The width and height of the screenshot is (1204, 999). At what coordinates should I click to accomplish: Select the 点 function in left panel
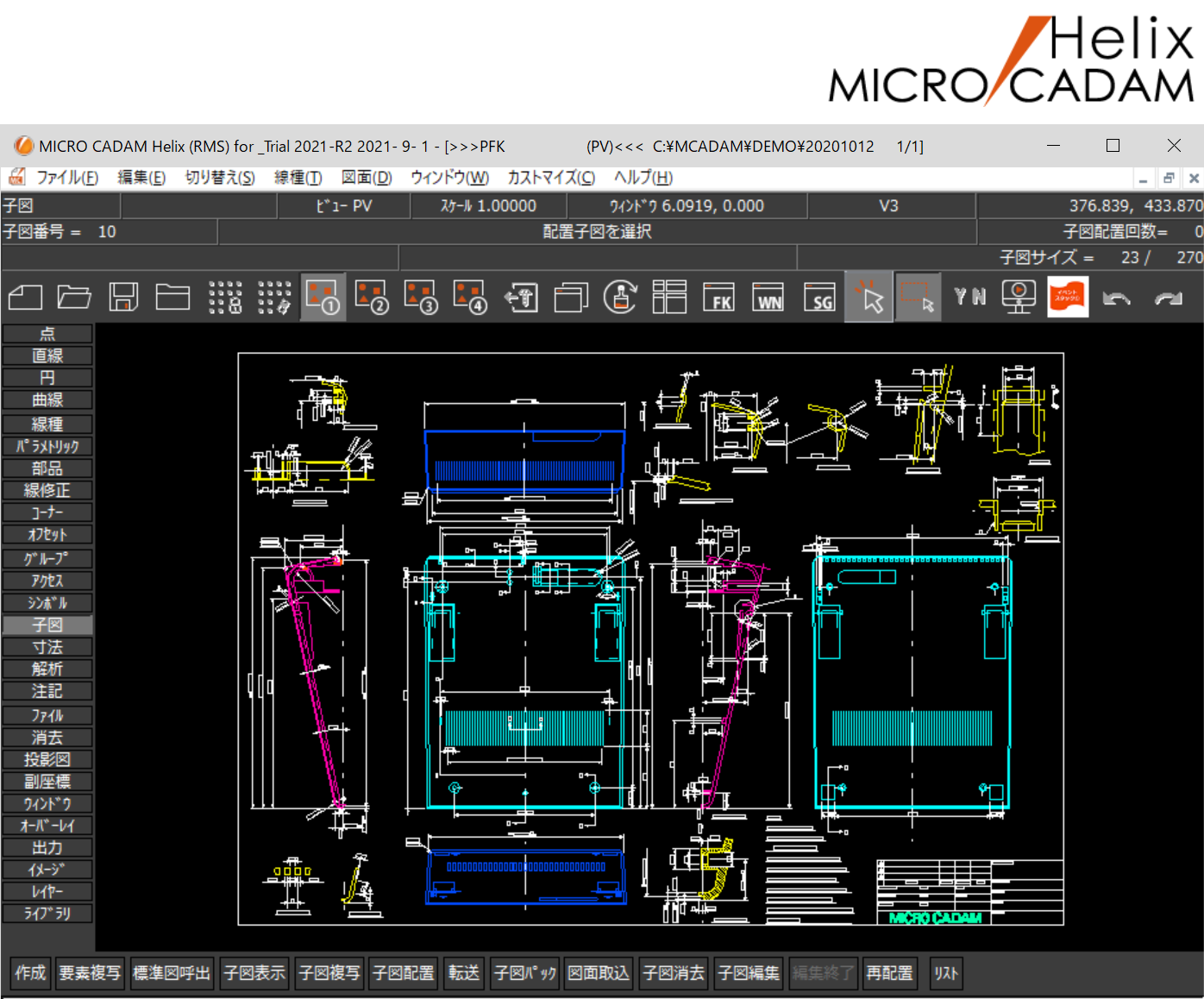(47, 334)
